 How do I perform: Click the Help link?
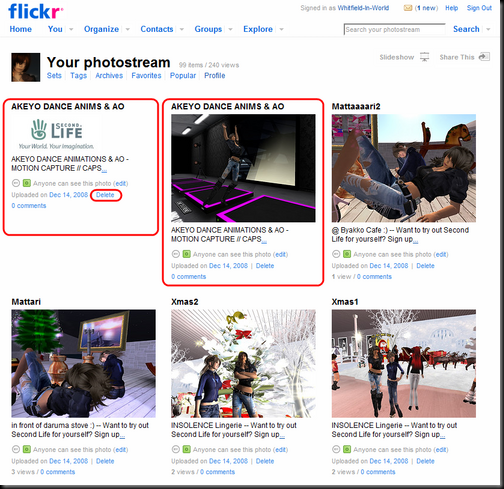click(452, 8)
